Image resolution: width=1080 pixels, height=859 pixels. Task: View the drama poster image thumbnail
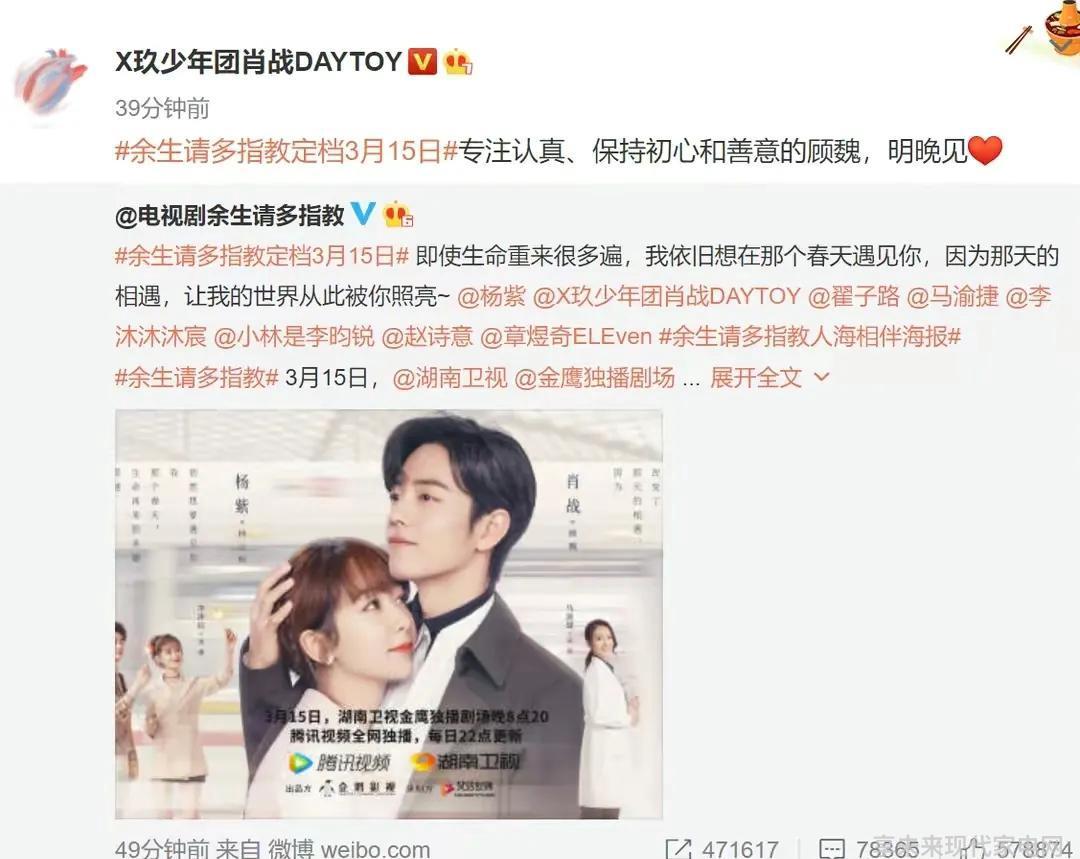click(x=388, y=614)
